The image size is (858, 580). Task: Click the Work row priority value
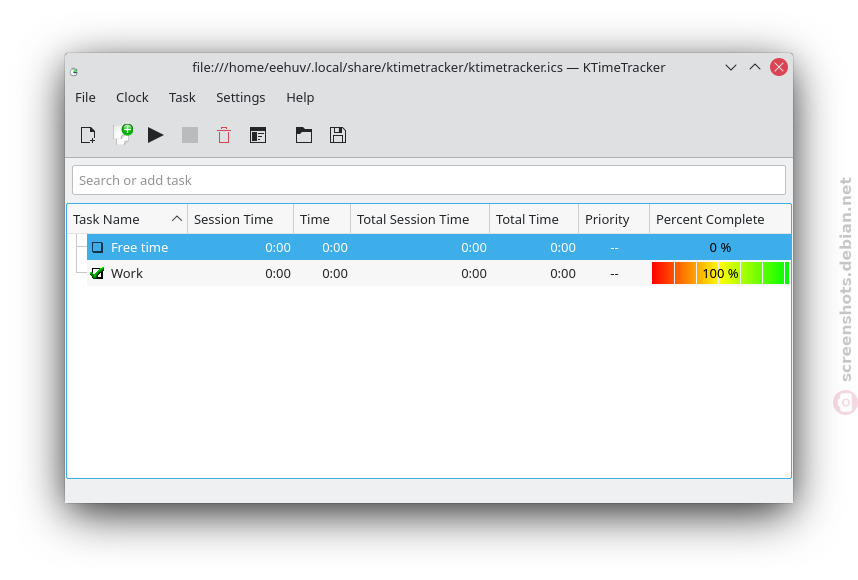point(614,274)
